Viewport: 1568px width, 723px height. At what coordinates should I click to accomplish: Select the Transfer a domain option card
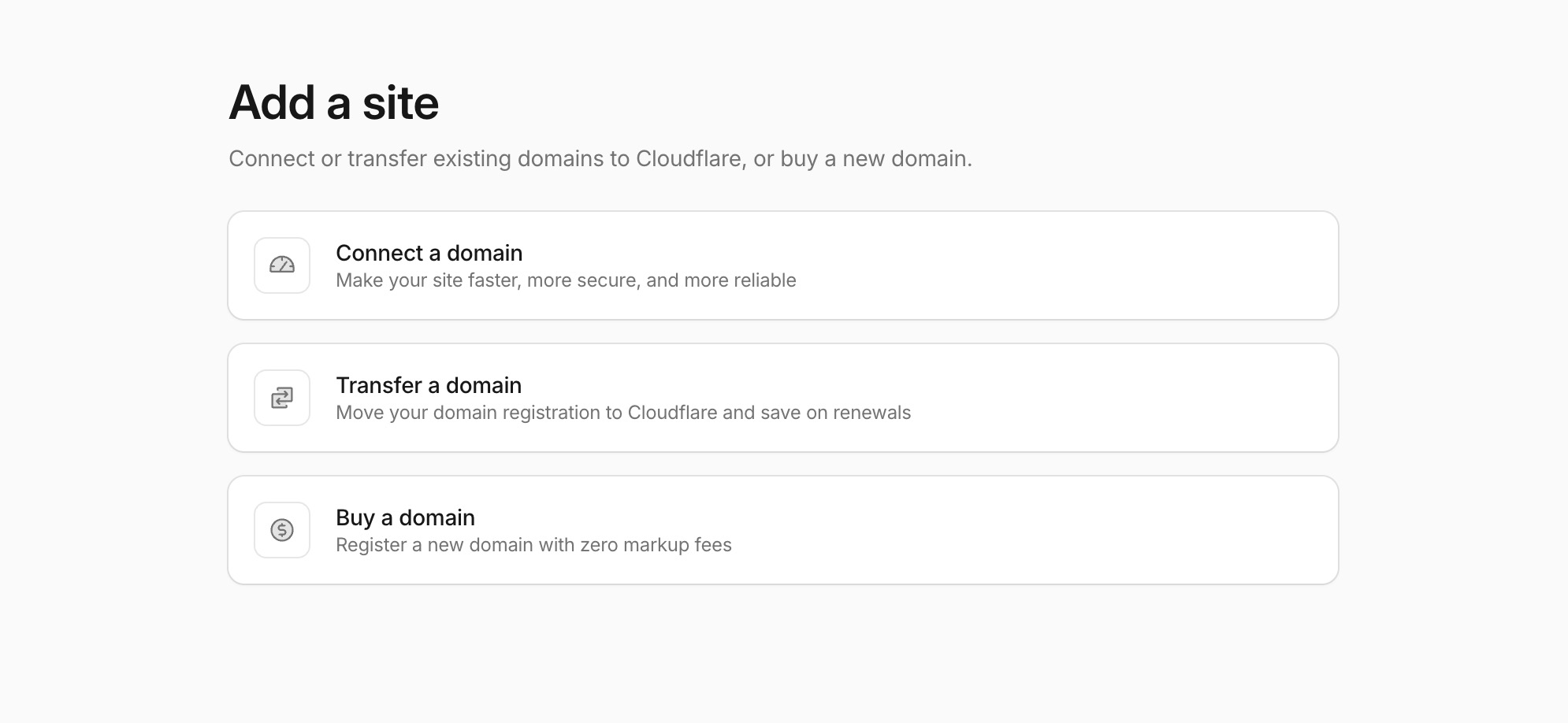coord(783,398)
